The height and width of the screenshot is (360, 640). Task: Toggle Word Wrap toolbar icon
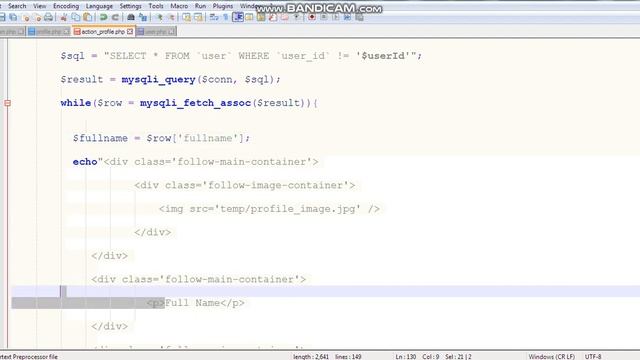[x=214, y=17]
